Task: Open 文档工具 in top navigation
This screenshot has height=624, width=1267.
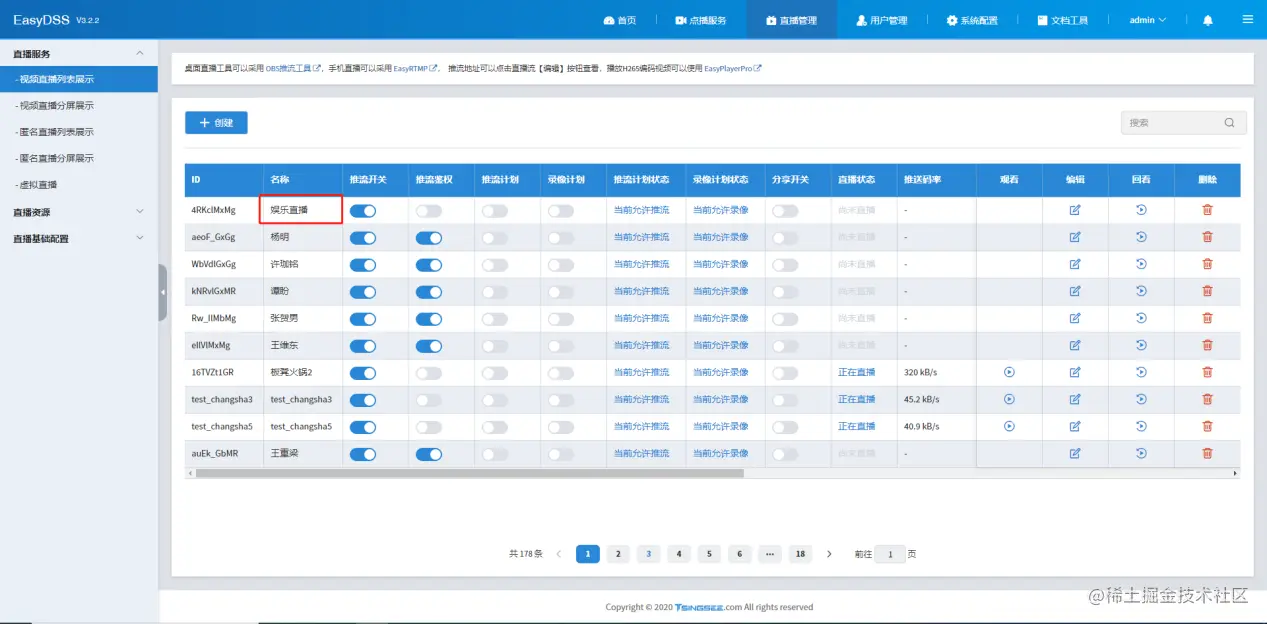Action: (1062, 20)
